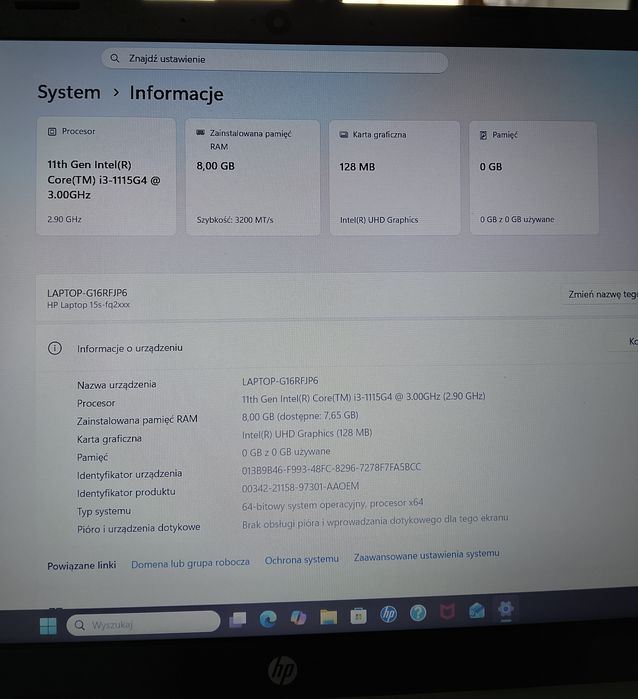Viewport: 638px width, 699px height.
Task: Click the RAM card memory icon
Action: [x=201, y=133]
